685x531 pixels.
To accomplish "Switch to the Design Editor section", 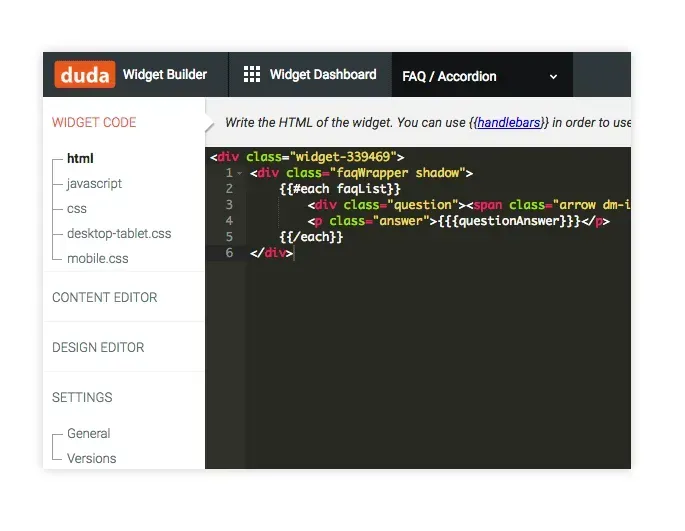I will 98,347.
